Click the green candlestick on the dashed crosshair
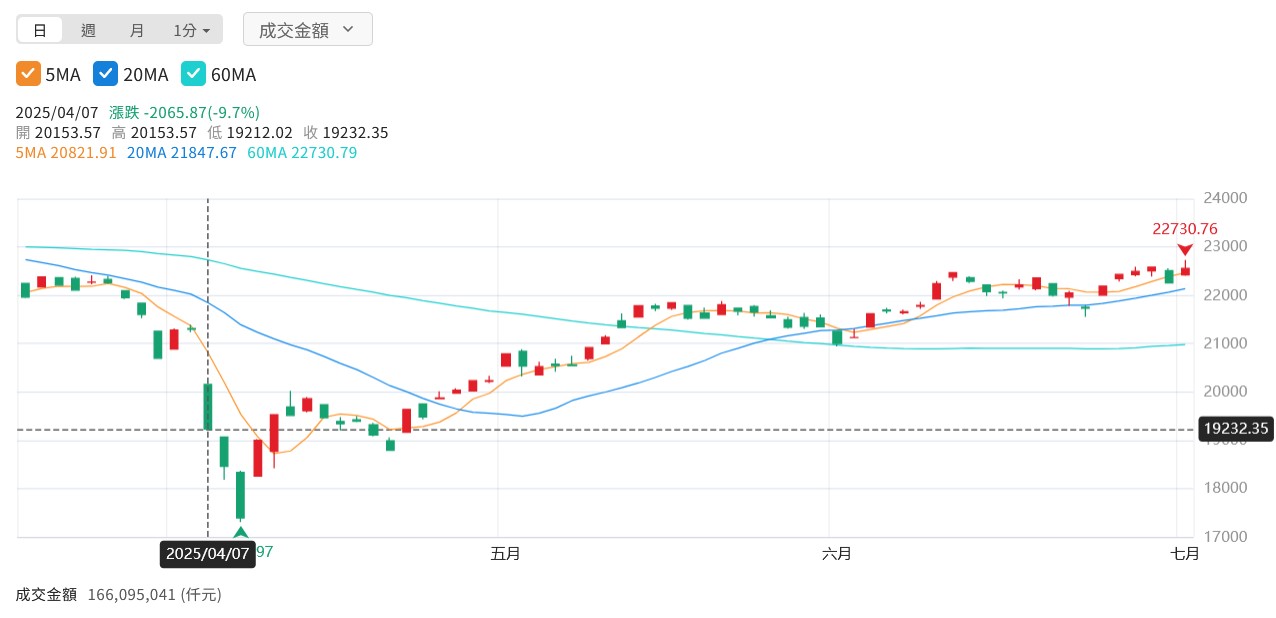 point(208,406)
